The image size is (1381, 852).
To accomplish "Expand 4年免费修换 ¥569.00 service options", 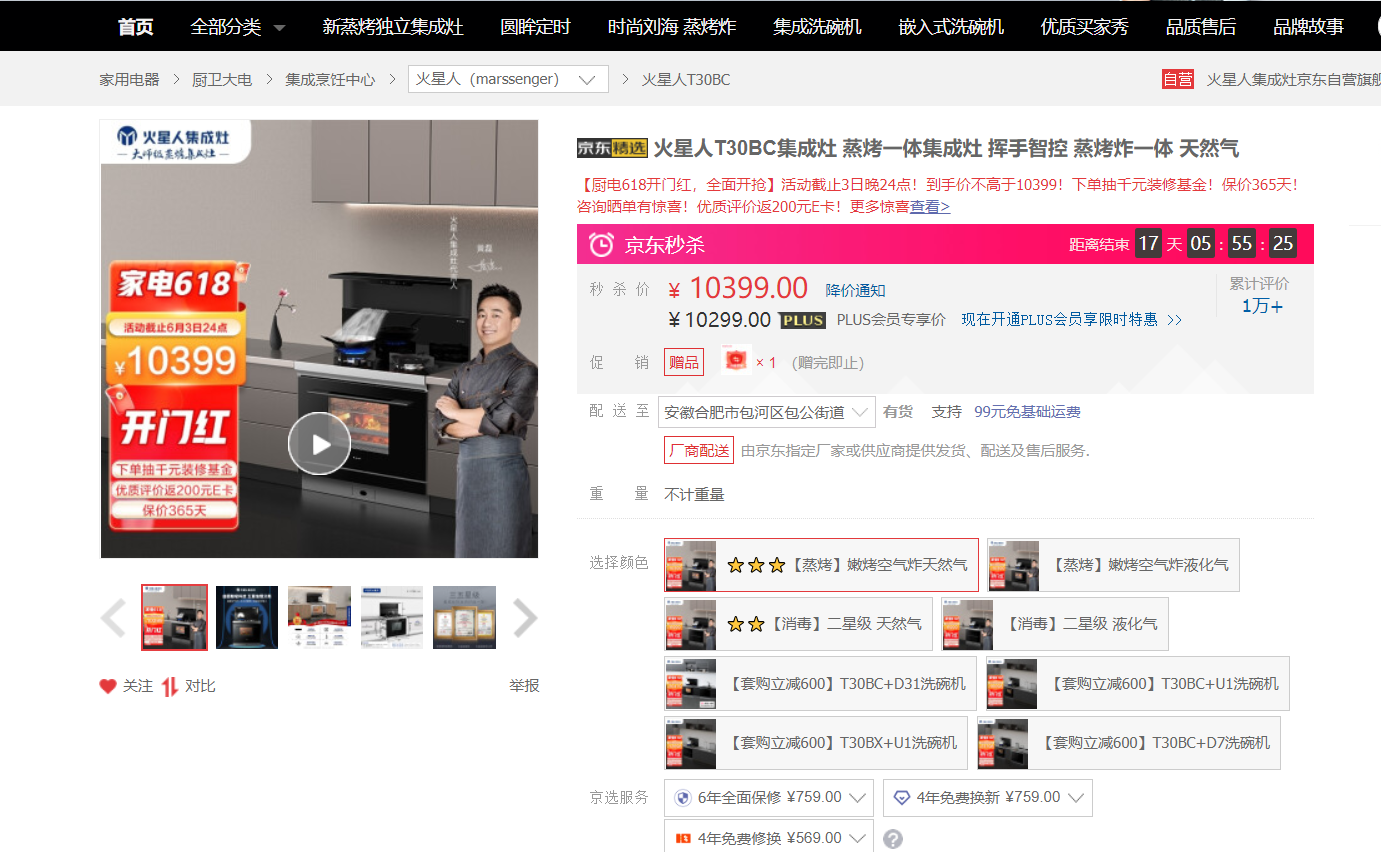I will pos(769,838).
